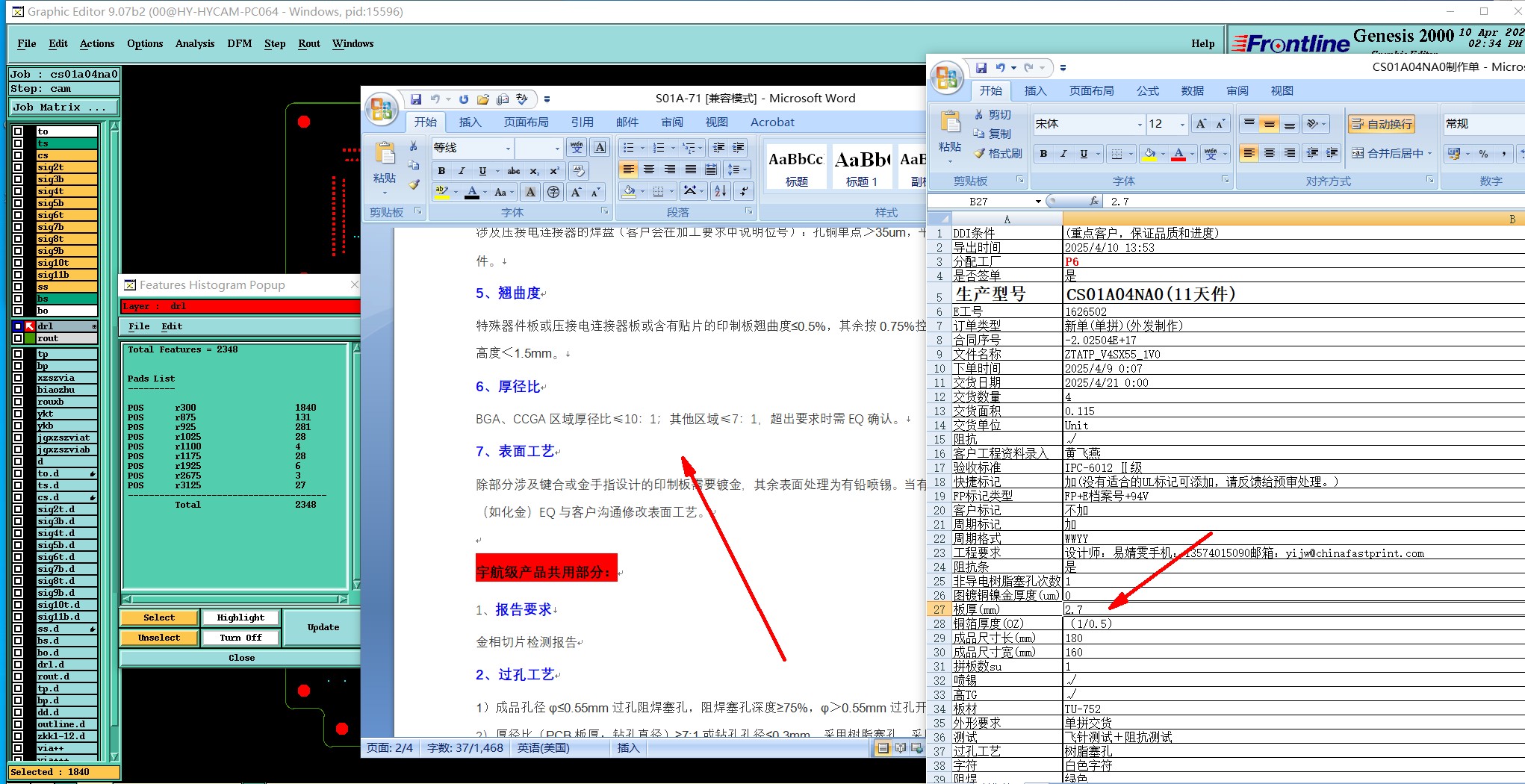
Task: Center-align paragraph in Word ribbon
Action: click(x=649, y=169)
